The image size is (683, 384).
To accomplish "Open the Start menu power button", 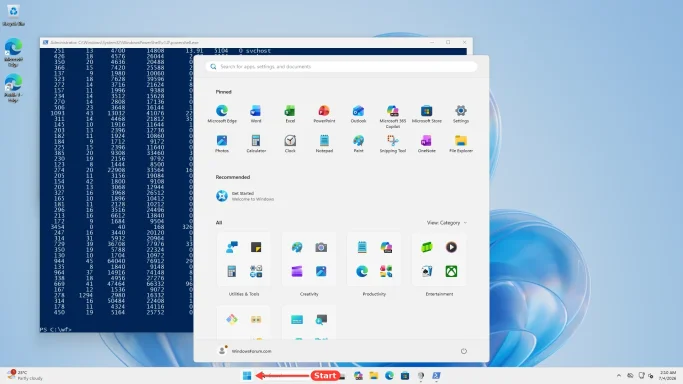I will point(463,351).
